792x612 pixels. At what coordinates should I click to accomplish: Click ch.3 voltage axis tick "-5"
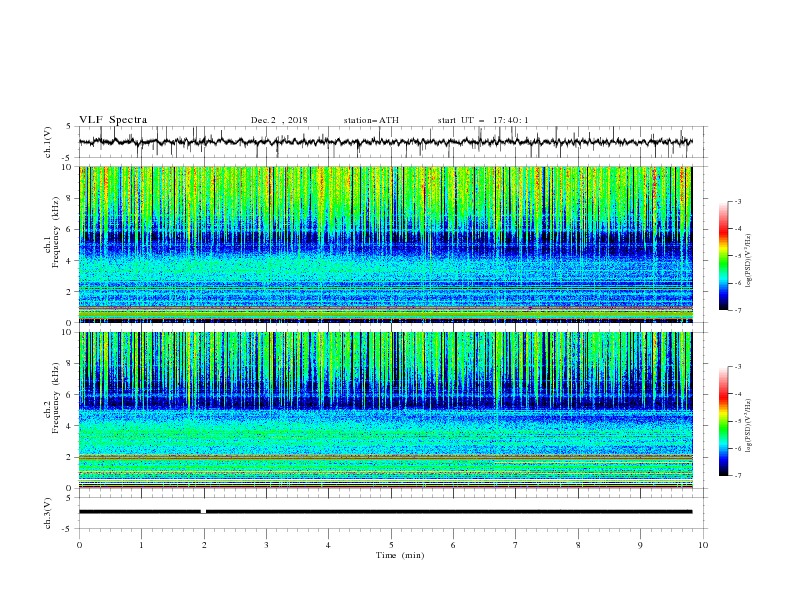68,529
